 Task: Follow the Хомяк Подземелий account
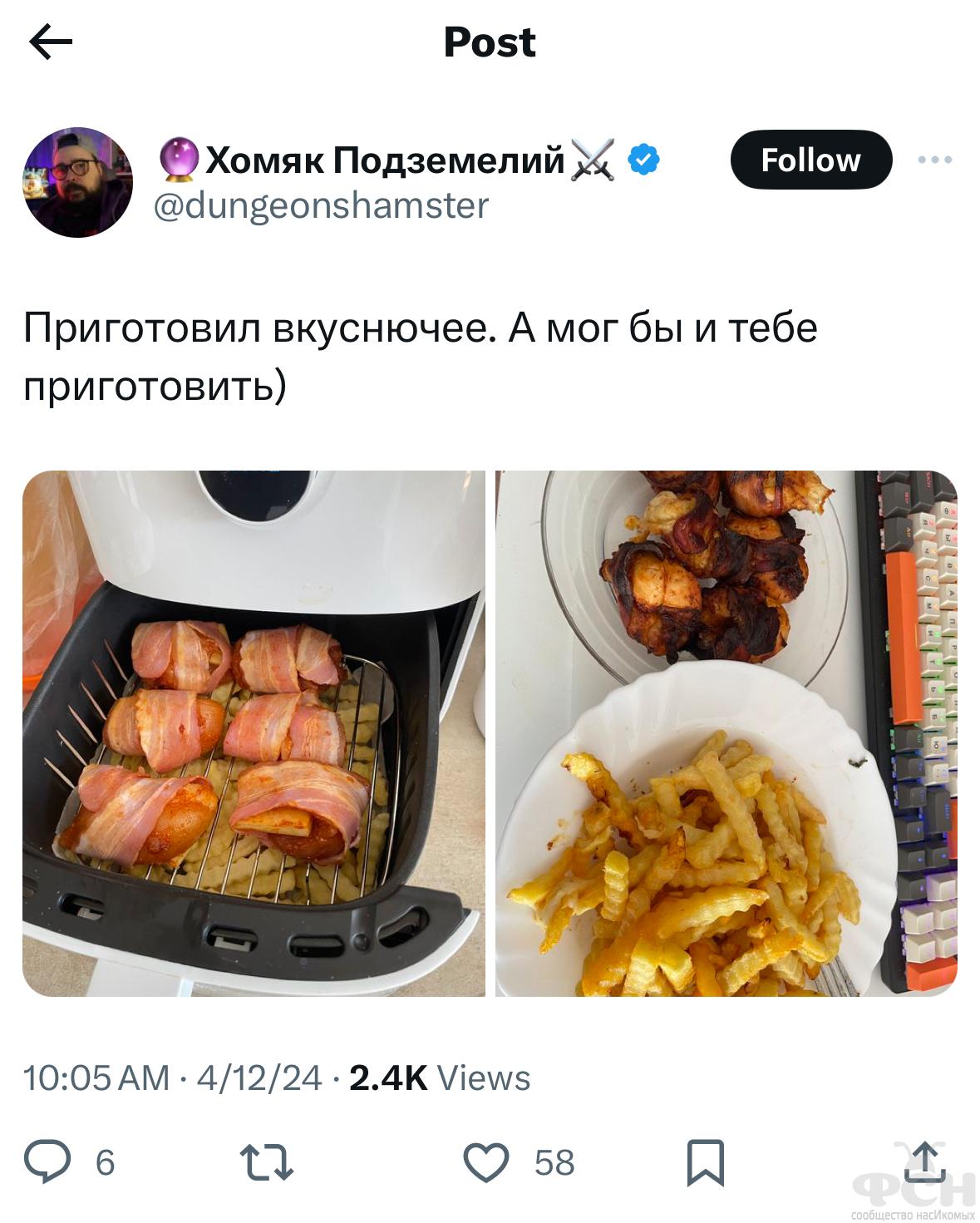810,160
